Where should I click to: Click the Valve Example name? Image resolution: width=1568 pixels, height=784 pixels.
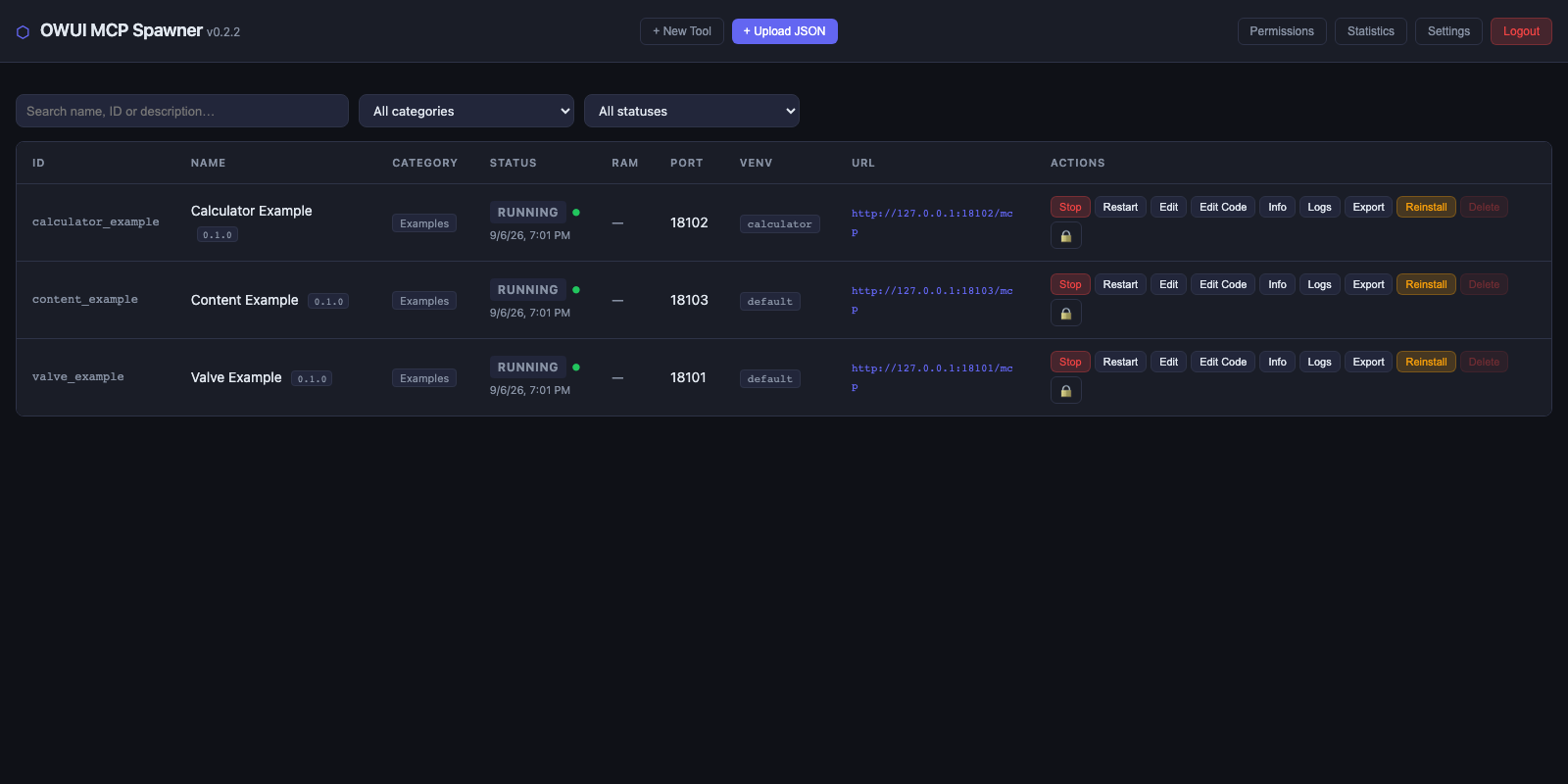[x=236, y=377]
